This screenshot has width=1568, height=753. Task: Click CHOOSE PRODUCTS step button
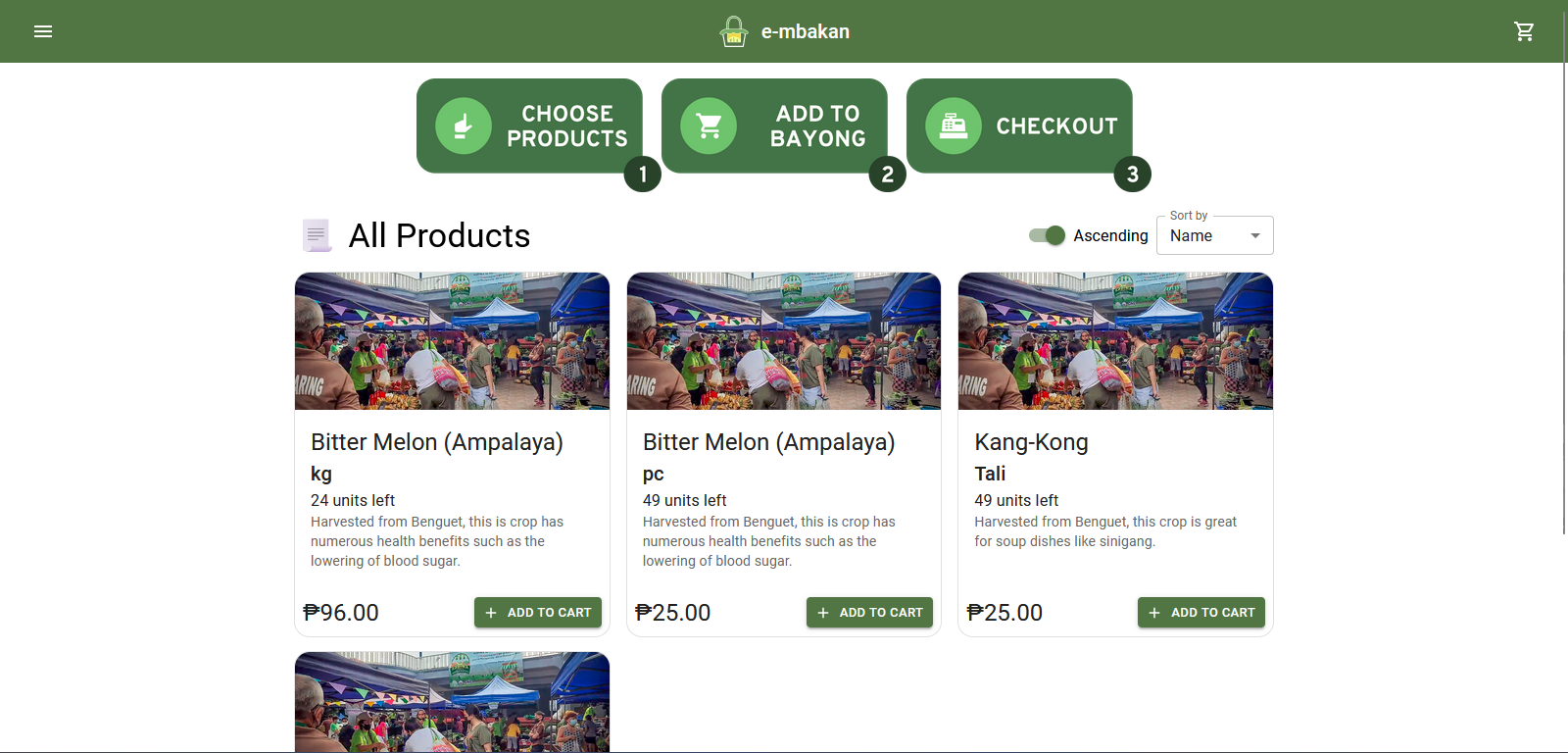pos(529,125)
